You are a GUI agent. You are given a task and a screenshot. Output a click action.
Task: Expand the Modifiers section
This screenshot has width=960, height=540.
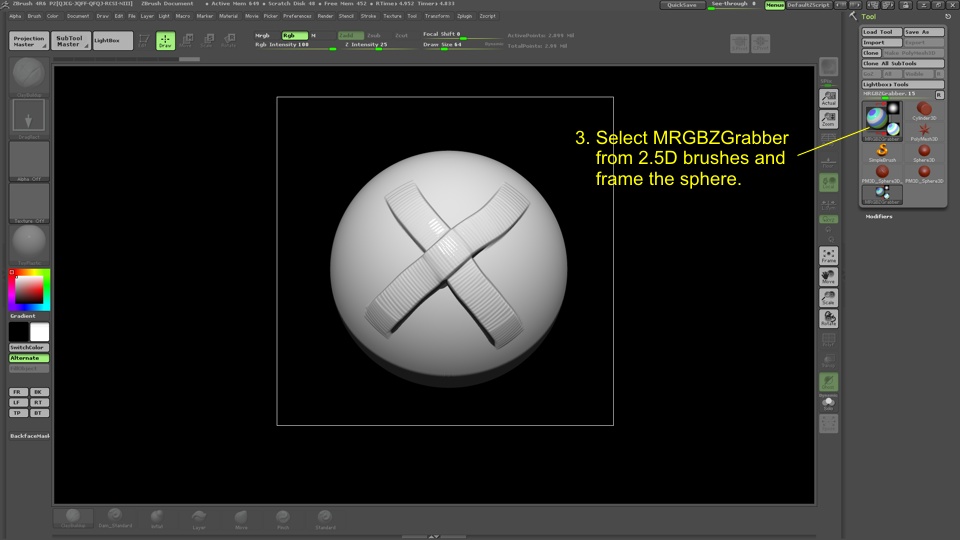point(879,217)
